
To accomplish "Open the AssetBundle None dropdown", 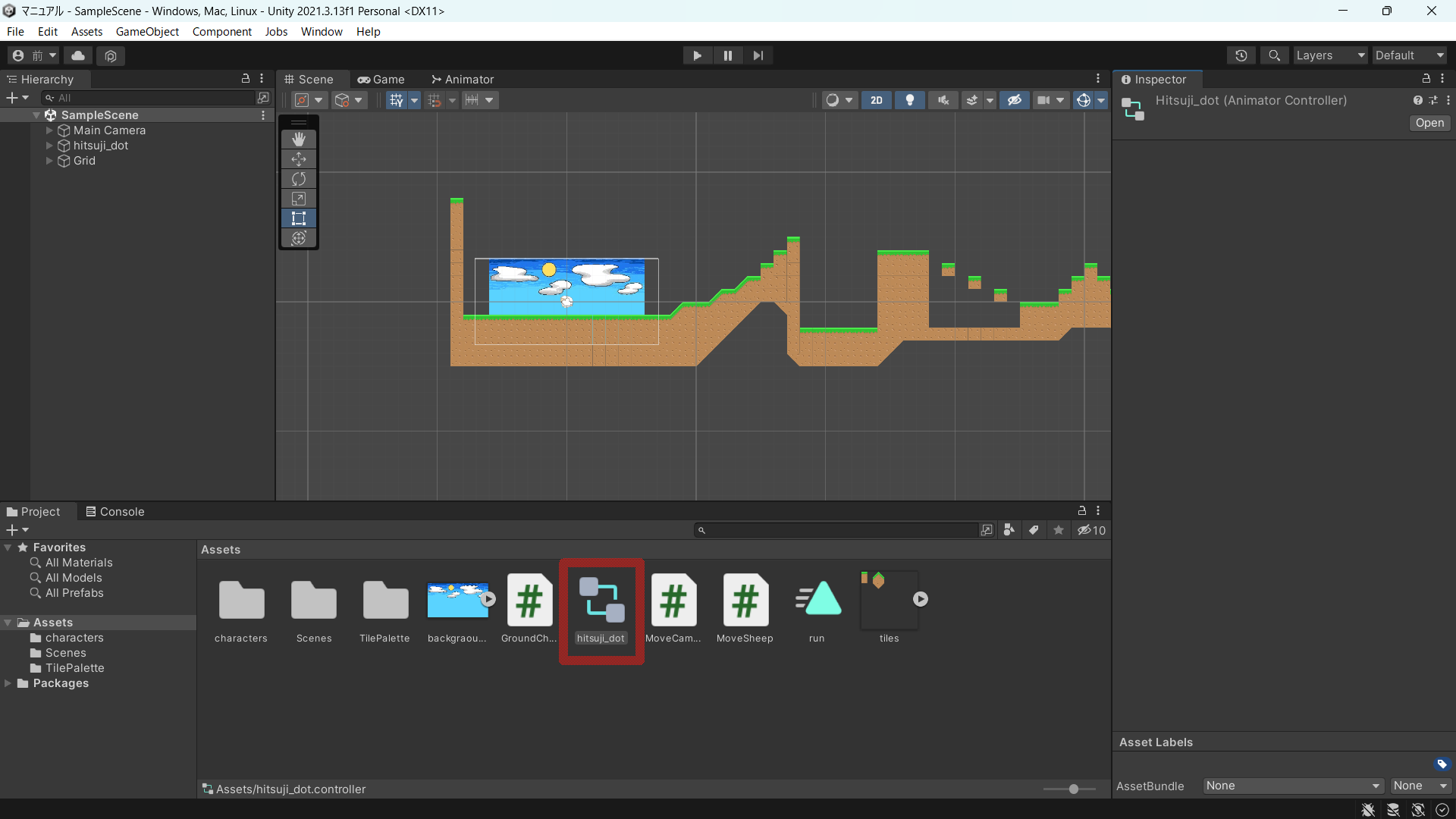I will click(1292, 786).
